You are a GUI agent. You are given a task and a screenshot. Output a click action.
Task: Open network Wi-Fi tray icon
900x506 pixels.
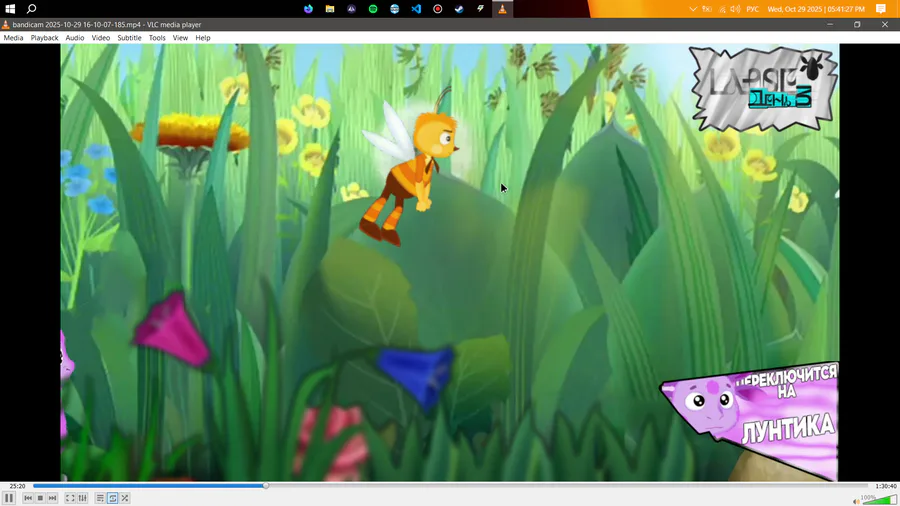click(x=722, y=9)
